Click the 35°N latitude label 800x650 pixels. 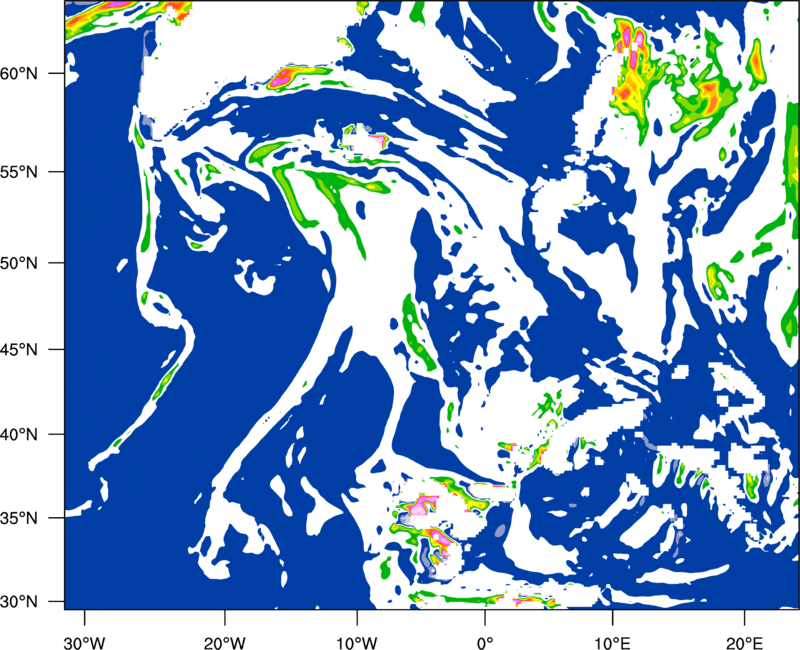click(x=19, y=518)
